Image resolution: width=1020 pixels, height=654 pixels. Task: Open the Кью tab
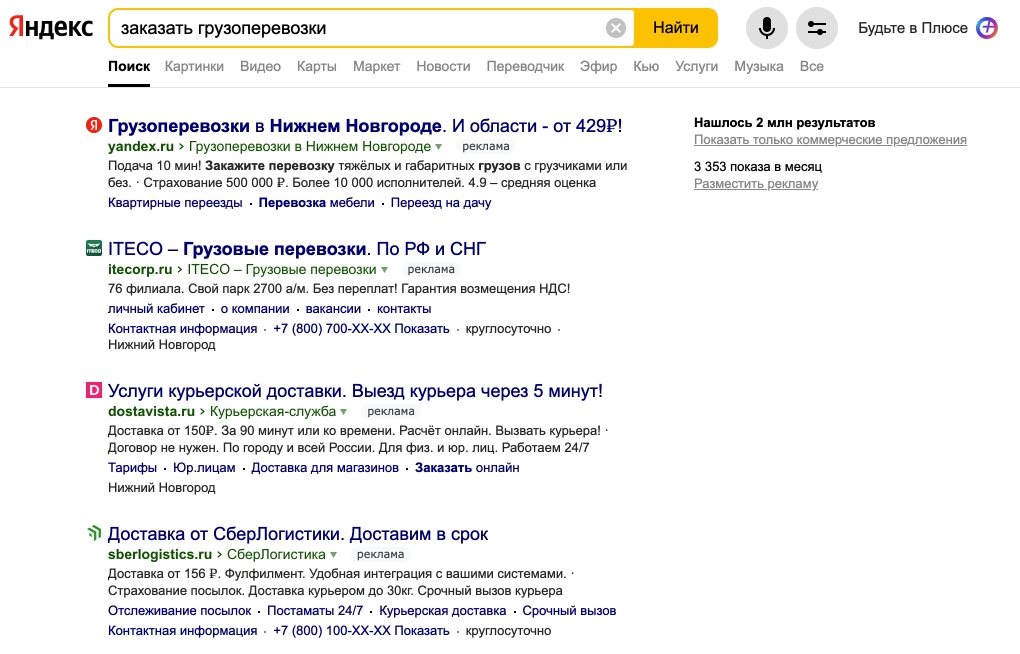[646, 66]
